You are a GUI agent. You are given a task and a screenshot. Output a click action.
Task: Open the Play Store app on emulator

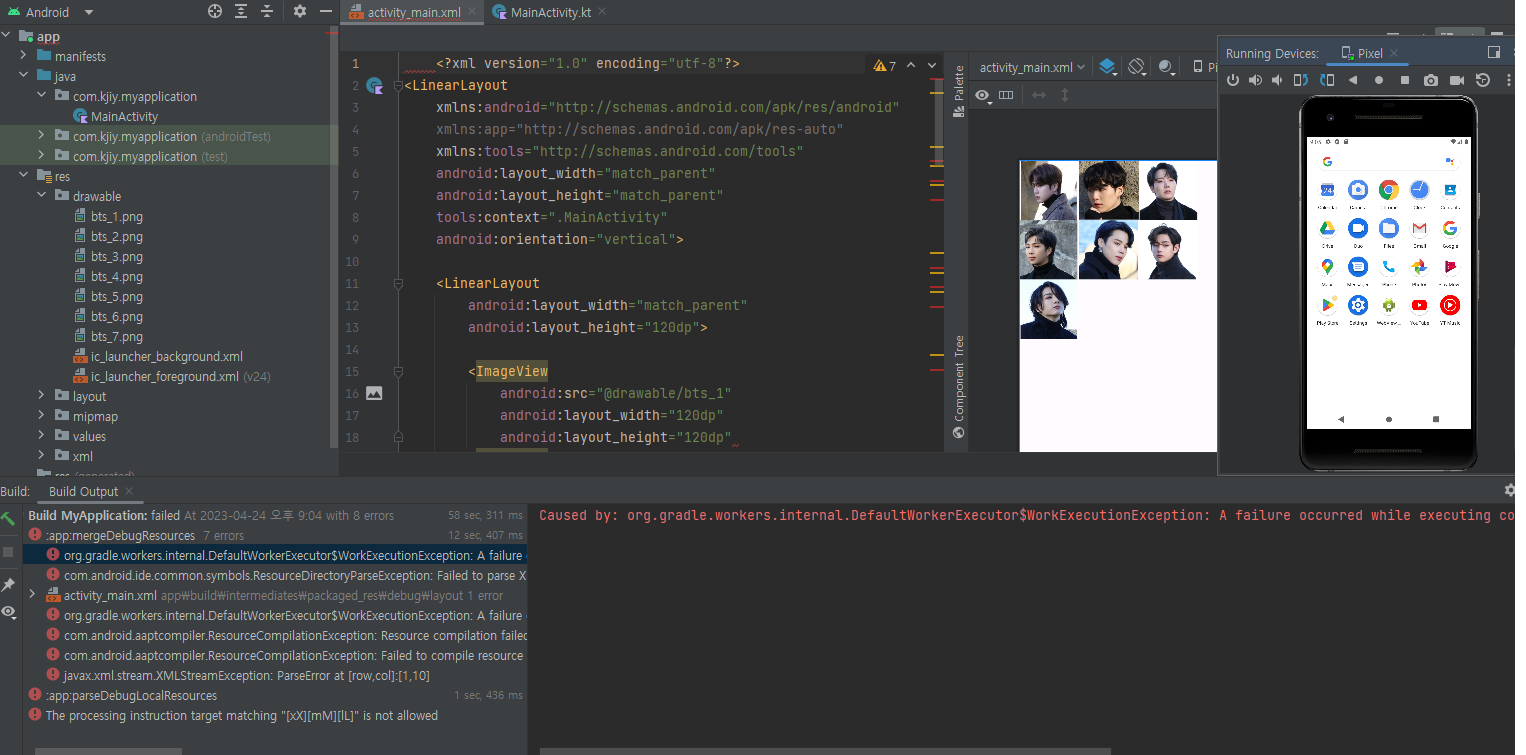click(1327, 306)
